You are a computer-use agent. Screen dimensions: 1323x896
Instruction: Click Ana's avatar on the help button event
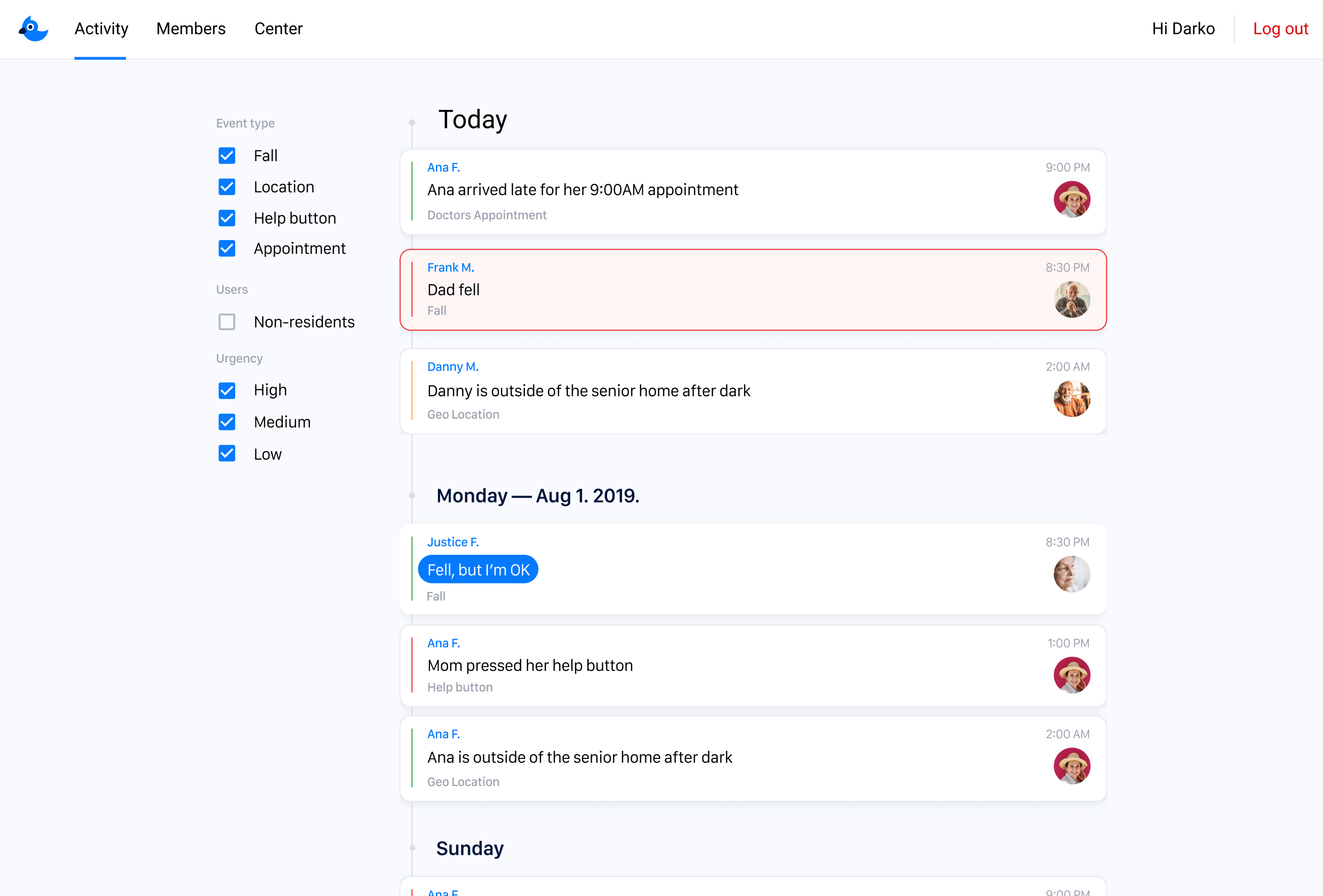click(x=1071, y=675)
